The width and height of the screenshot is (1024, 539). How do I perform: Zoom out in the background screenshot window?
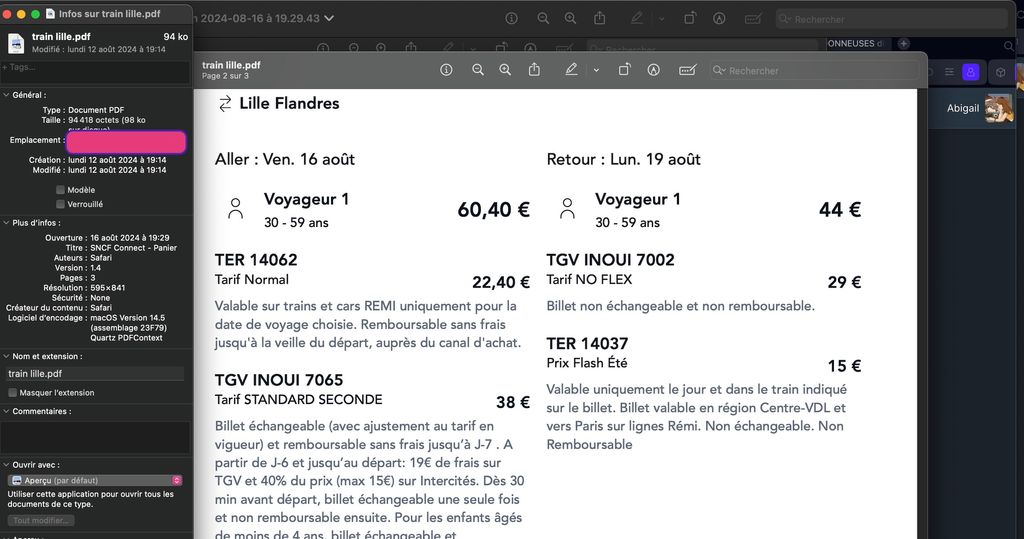[x=543, y=18]
